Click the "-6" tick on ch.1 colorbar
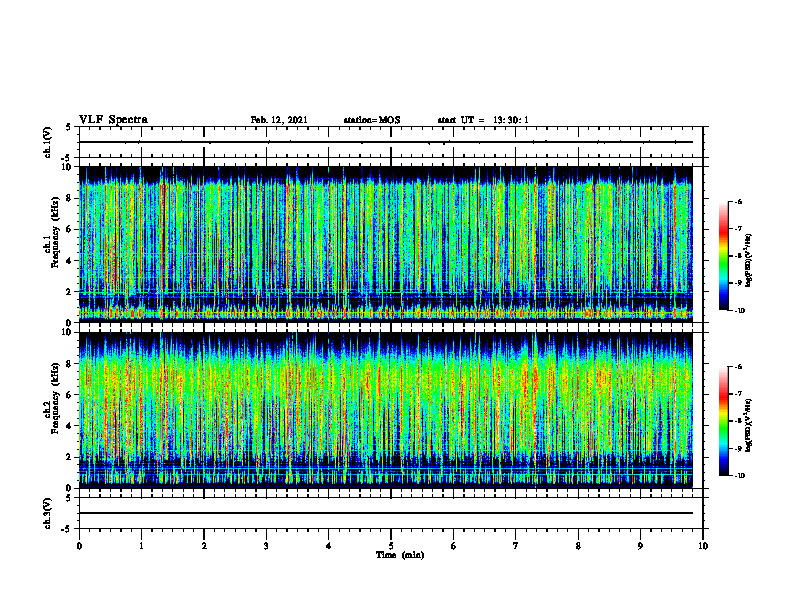The height and width of the screenshot is (612, 792). point(738,201)
